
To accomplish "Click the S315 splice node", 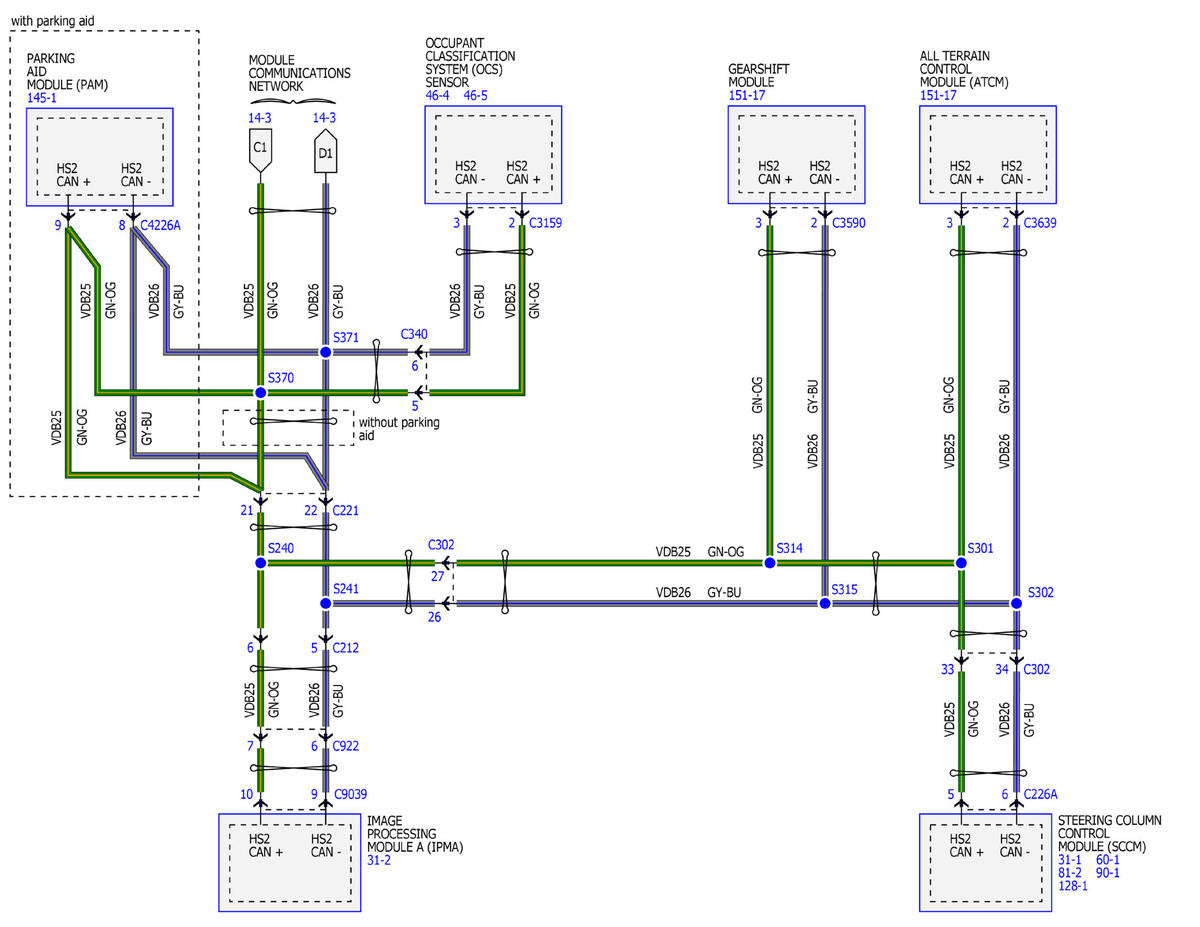I will click(825, 604).
